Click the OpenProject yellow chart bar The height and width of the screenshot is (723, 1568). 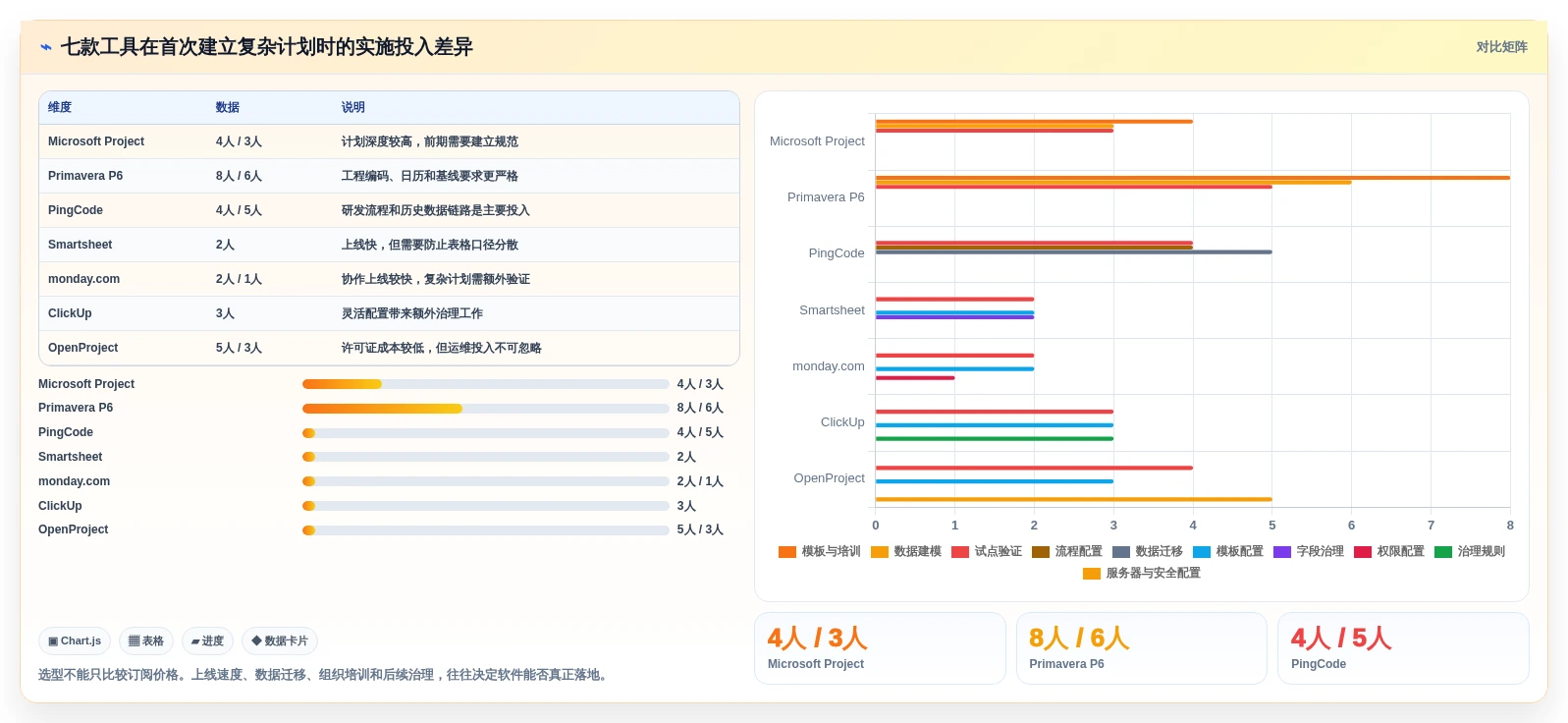(1074, 499)
